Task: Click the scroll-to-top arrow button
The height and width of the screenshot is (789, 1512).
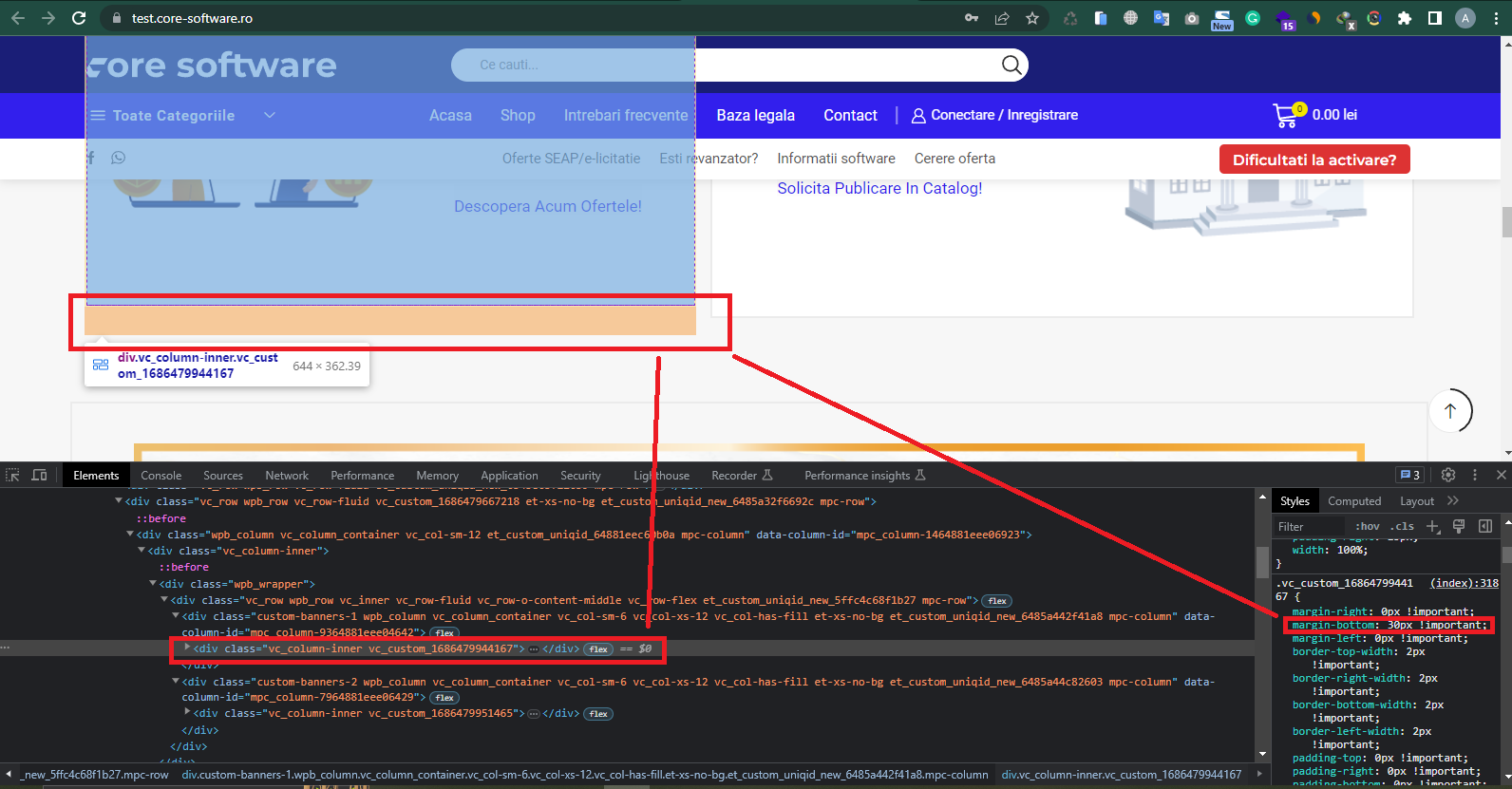Action: tap(1450, 411)
